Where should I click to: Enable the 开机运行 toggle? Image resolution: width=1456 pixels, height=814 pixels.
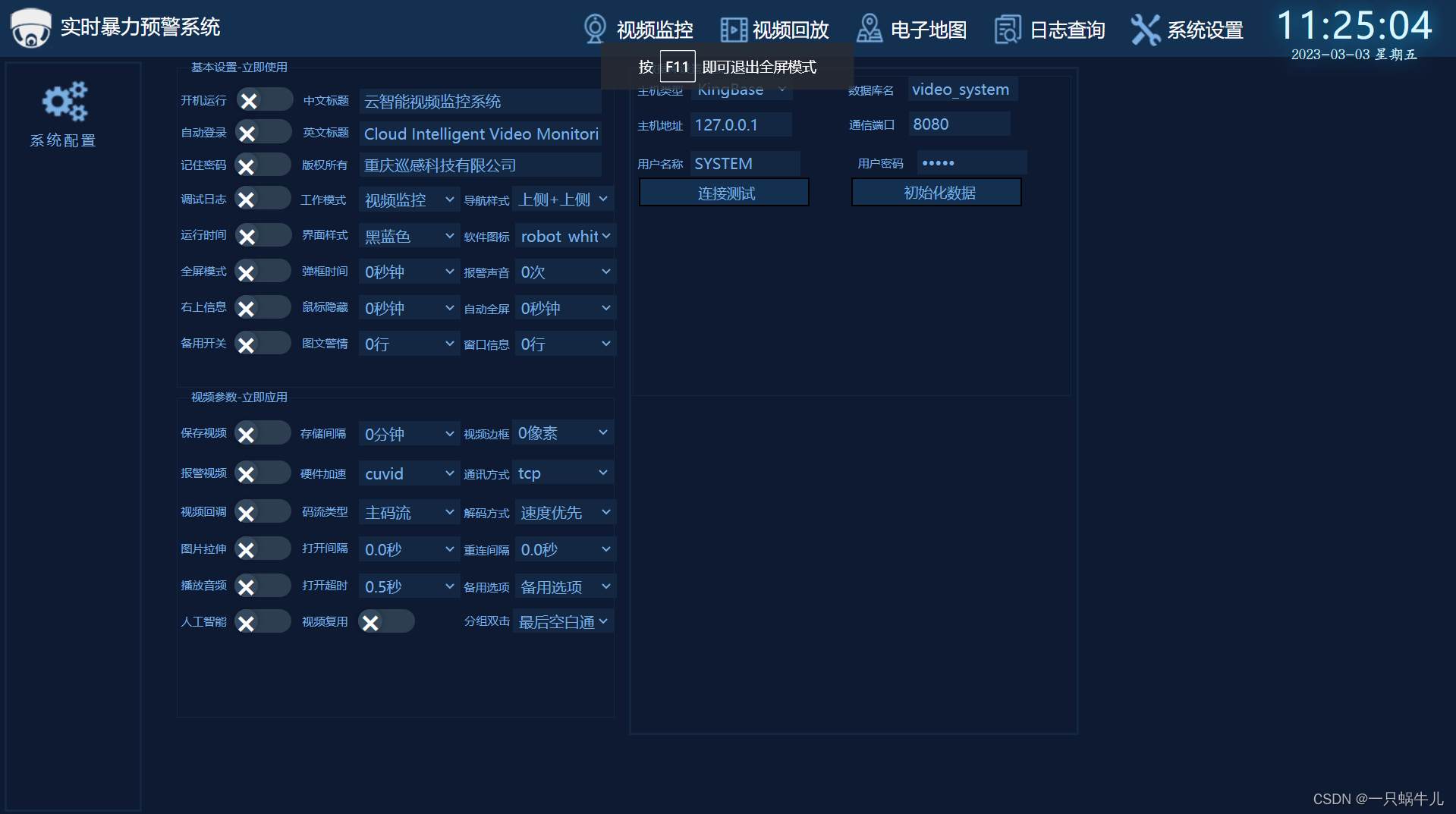[x=263, y=99]
